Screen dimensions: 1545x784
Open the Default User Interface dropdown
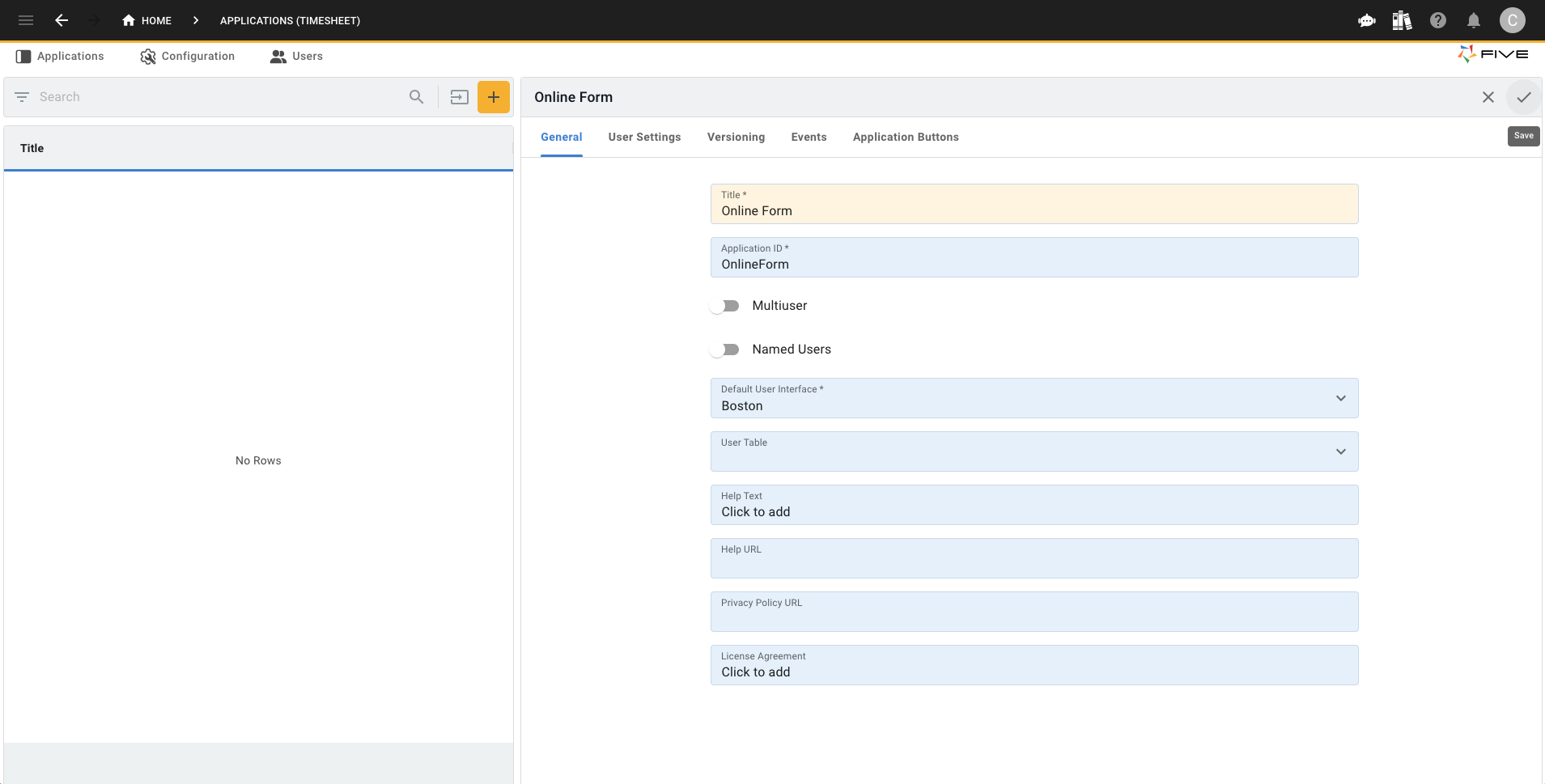point(1340,398)
